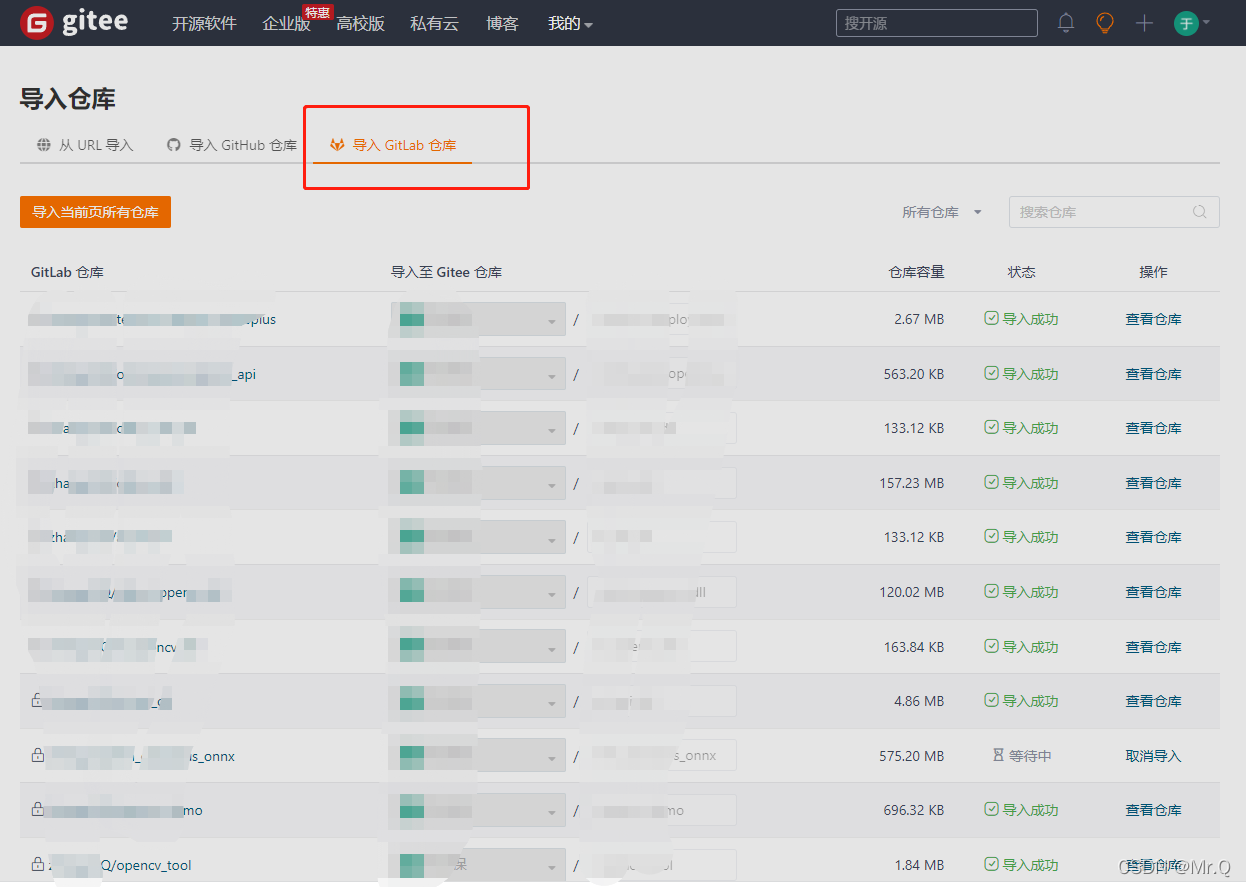This screenshot has height=887, width=1246.
Task: Click the Gitee logo icon
Action: tap(36, 22)
